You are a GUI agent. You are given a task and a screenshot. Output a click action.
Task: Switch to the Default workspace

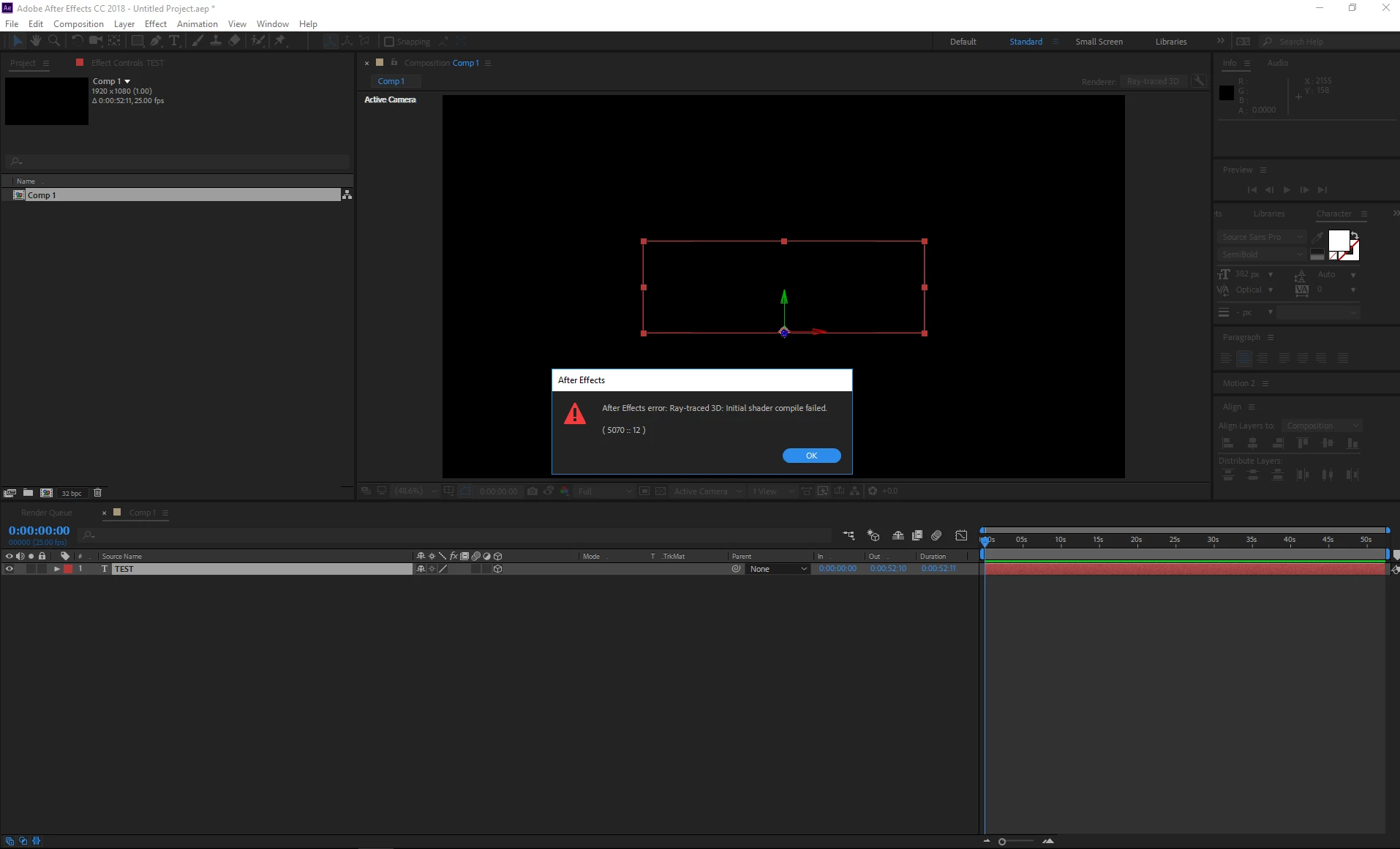coord(963,42)
